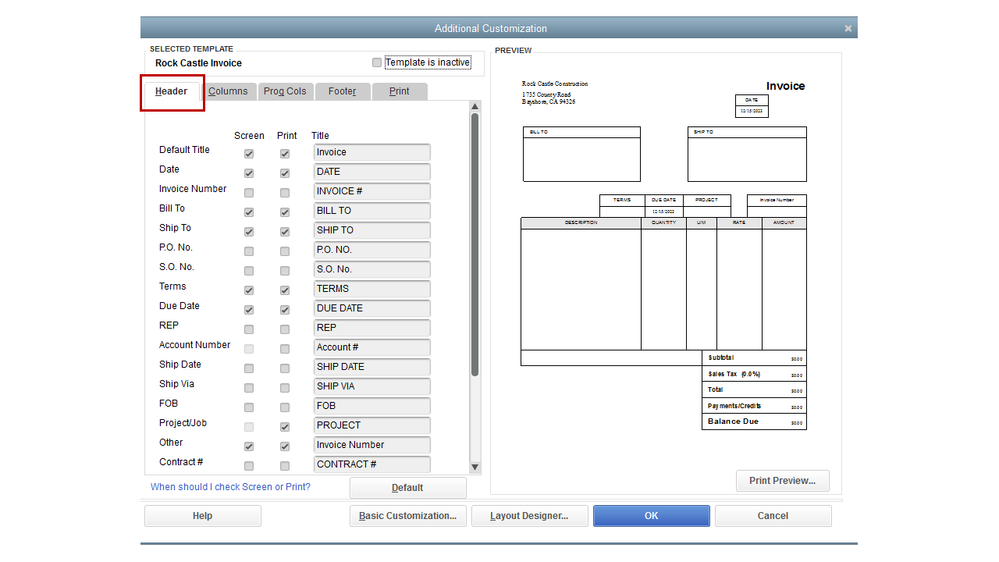Uncheck Print for Due Date
The width and height of the screenshot is (999, 562).
(x=285, y=310)
